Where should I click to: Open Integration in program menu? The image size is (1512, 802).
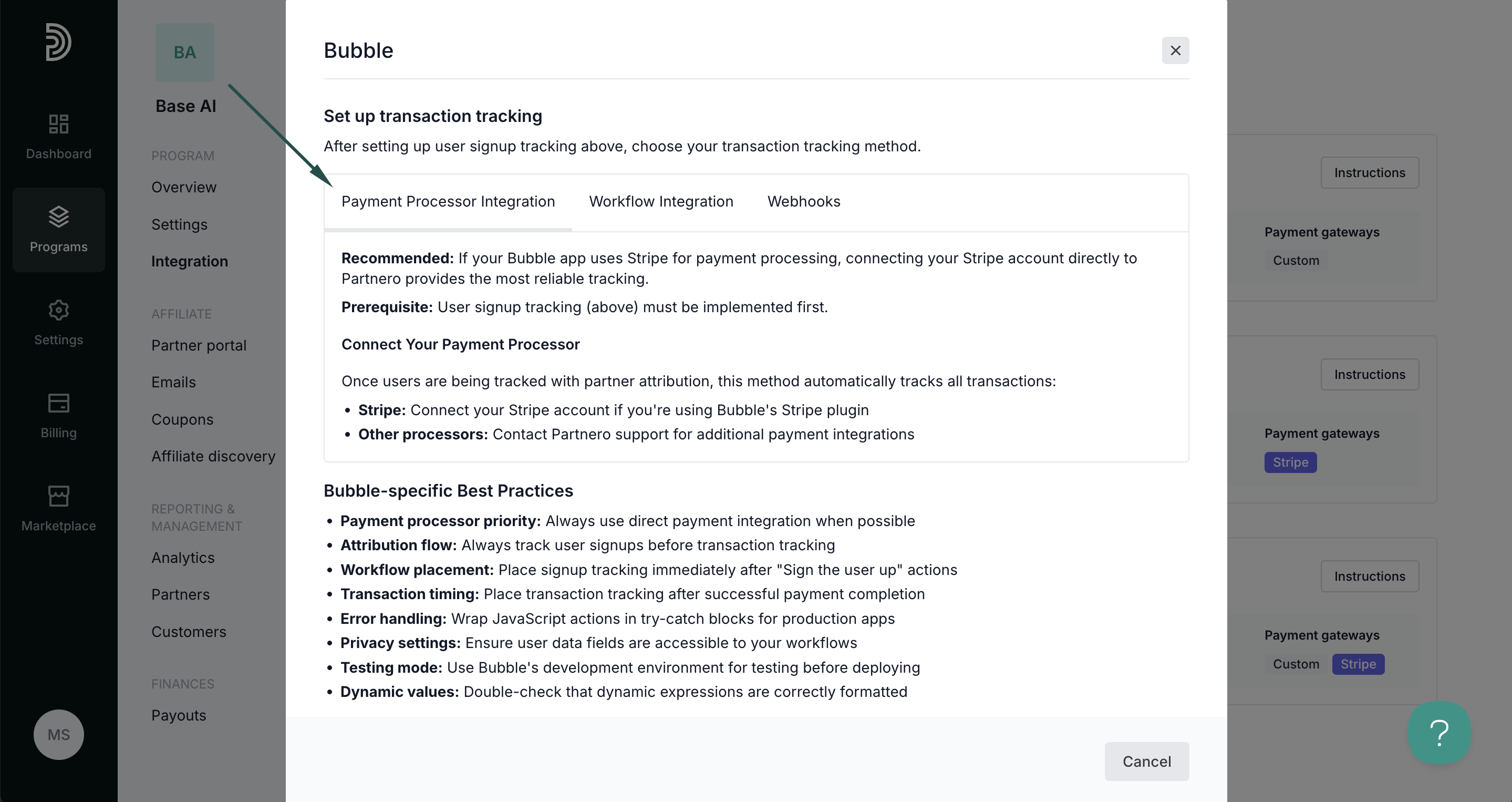coord(190,261)
